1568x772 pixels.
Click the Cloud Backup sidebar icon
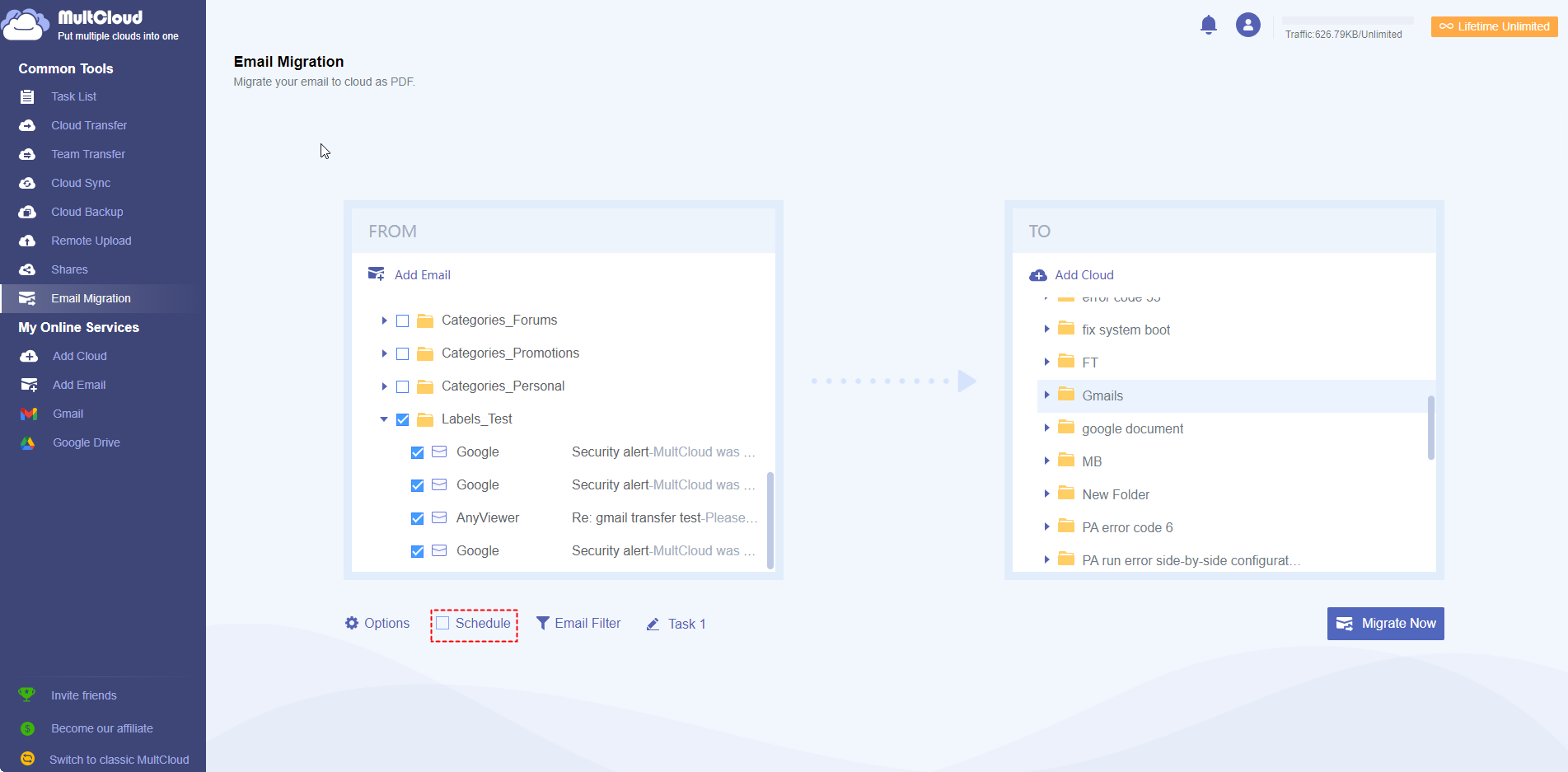point(27,212)
